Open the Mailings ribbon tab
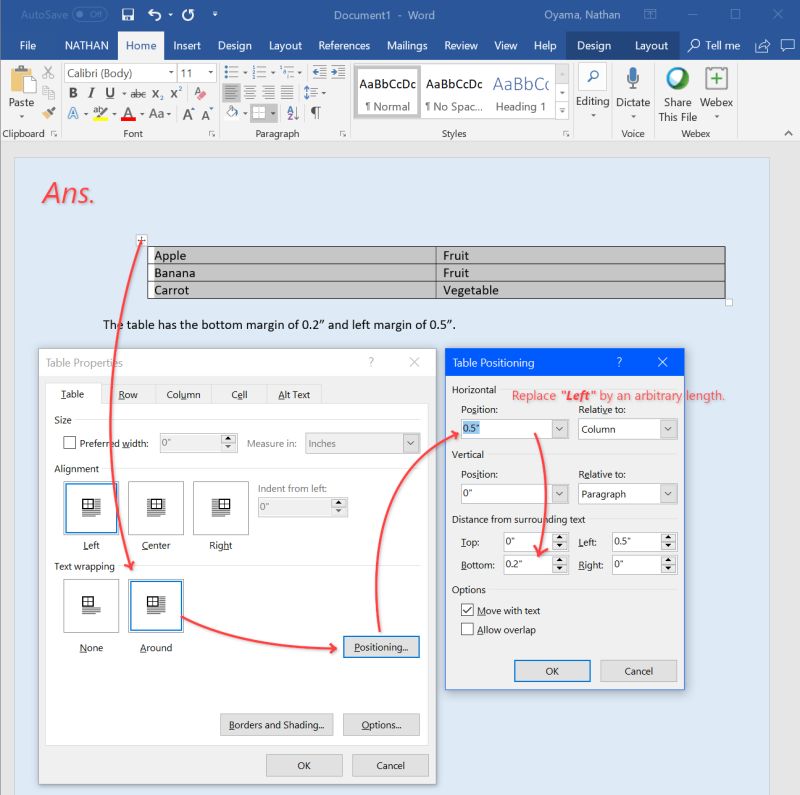800x795 pixels. (x=407, y=45)
